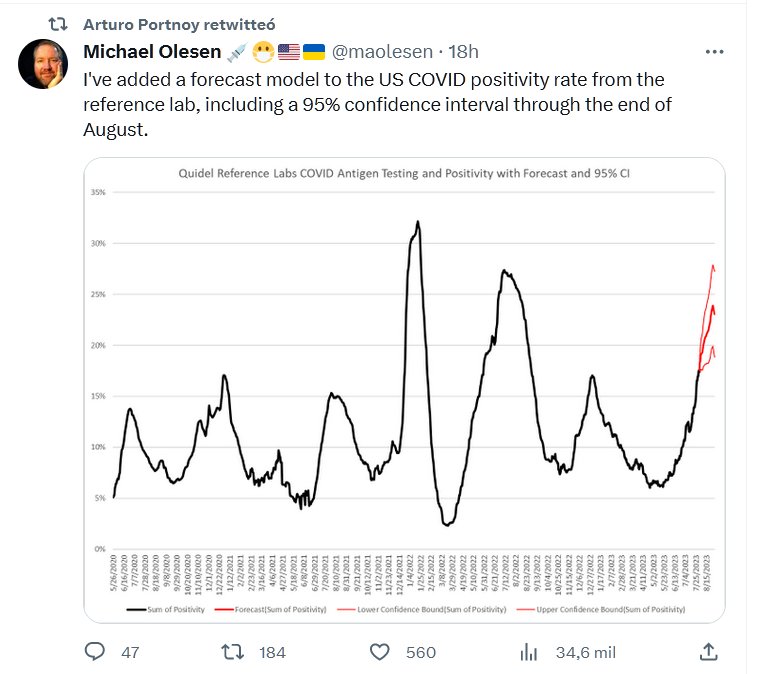This screenshot has height=674, width=760.
Task: Click the 47 replies count
Action: (x=129, y=652)
